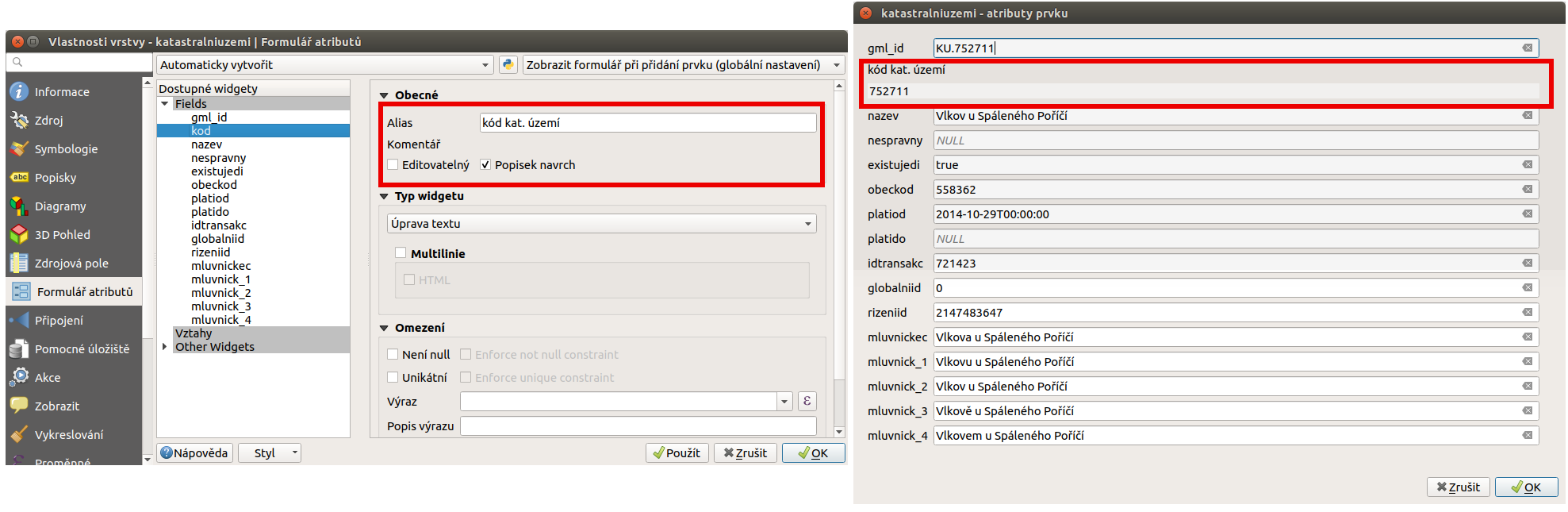Open the Úprava textu widget type dropdown
The width and height of the screenshot is (1568, 512).
pyautogui.click(x=601, y=224)
